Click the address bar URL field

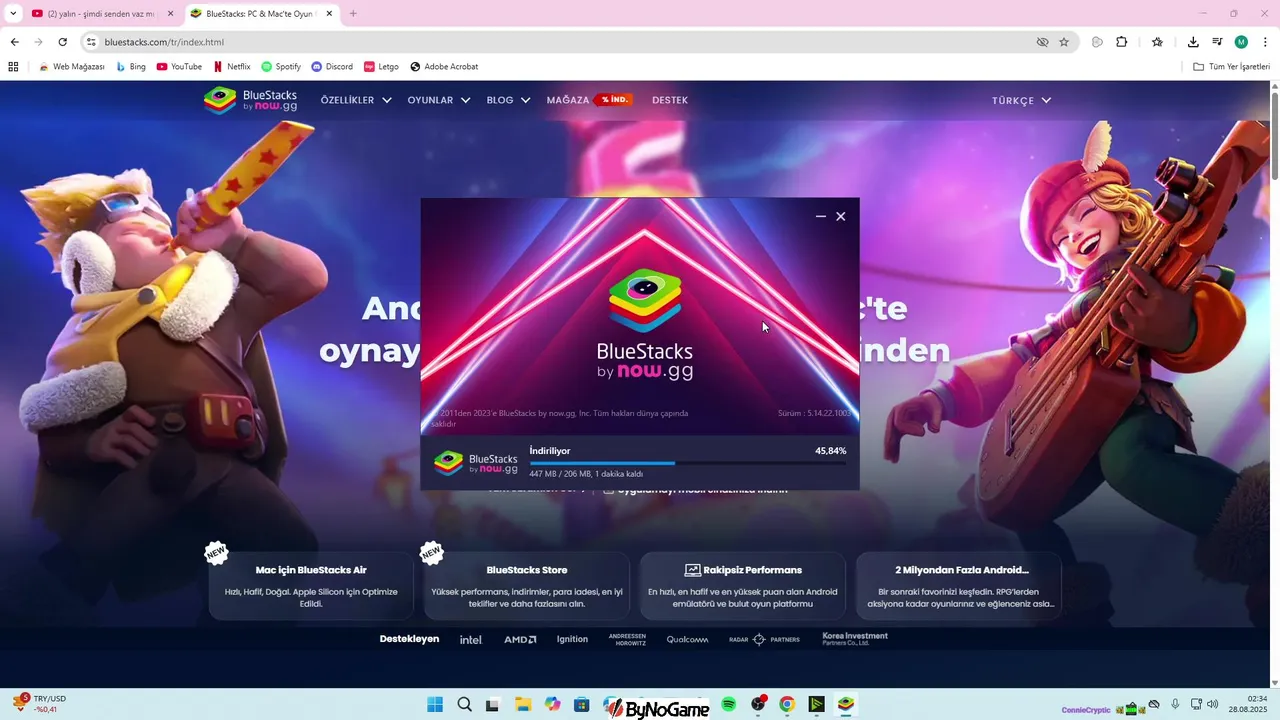560,42
